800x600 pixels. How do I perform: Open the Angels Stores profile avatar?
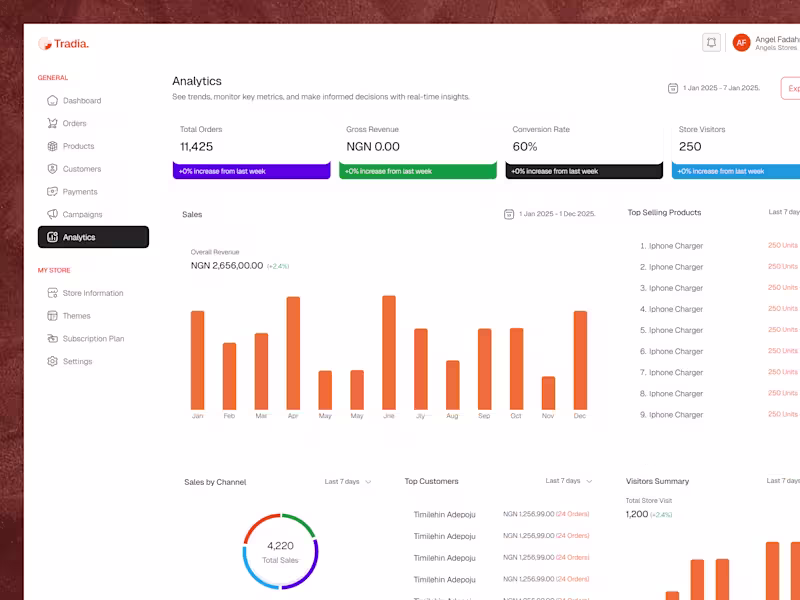(742, 42)
